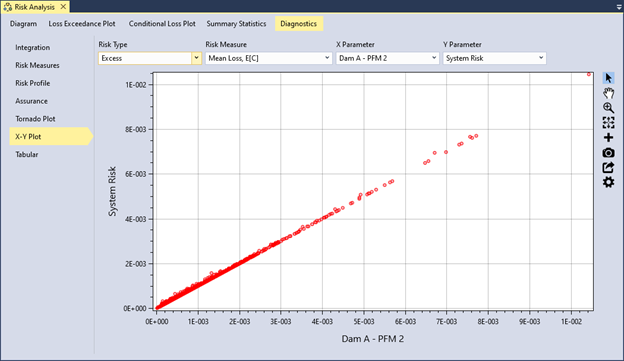Click the Excess value in Risk Type field
624x361 pixels.
pos(112,58)
